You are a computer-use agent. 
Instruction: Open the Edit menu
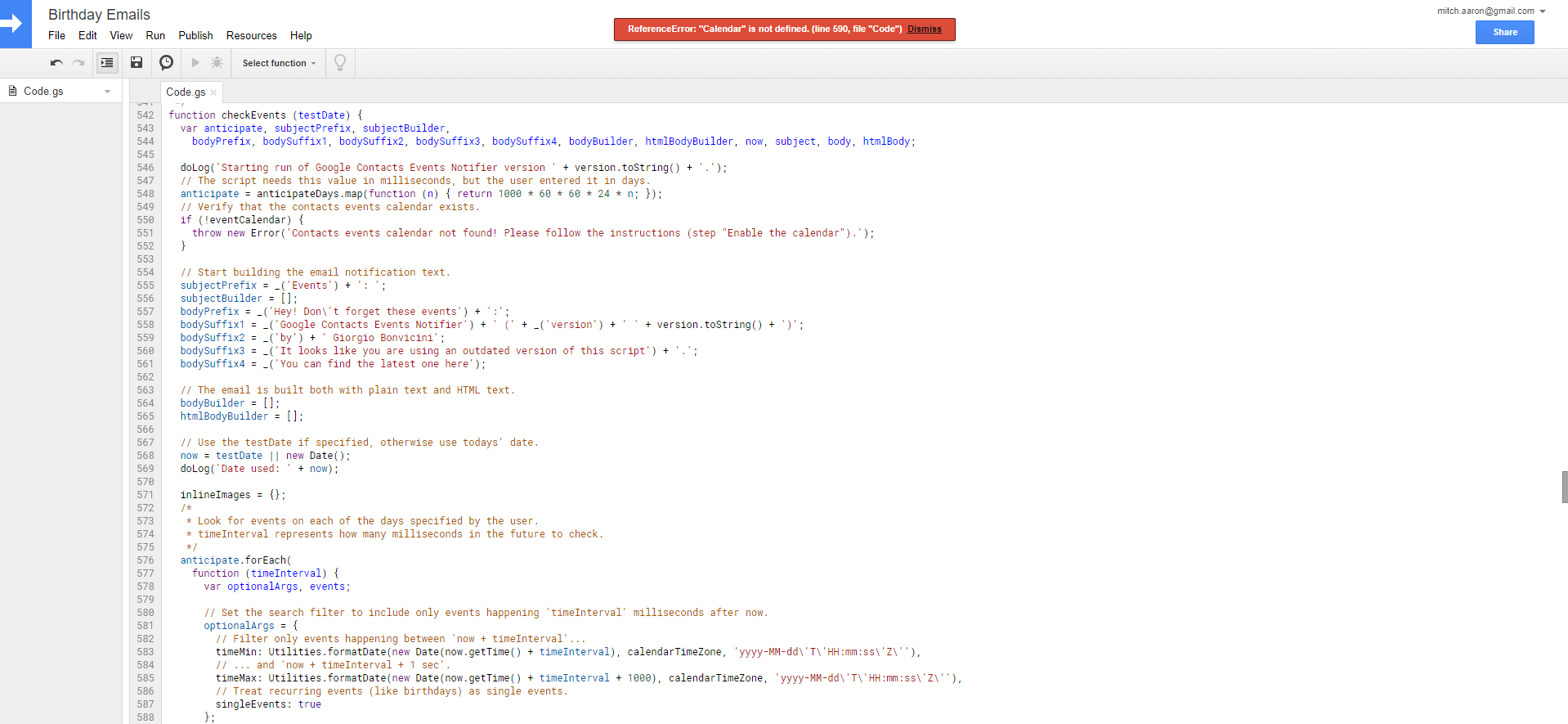point(87,35)
